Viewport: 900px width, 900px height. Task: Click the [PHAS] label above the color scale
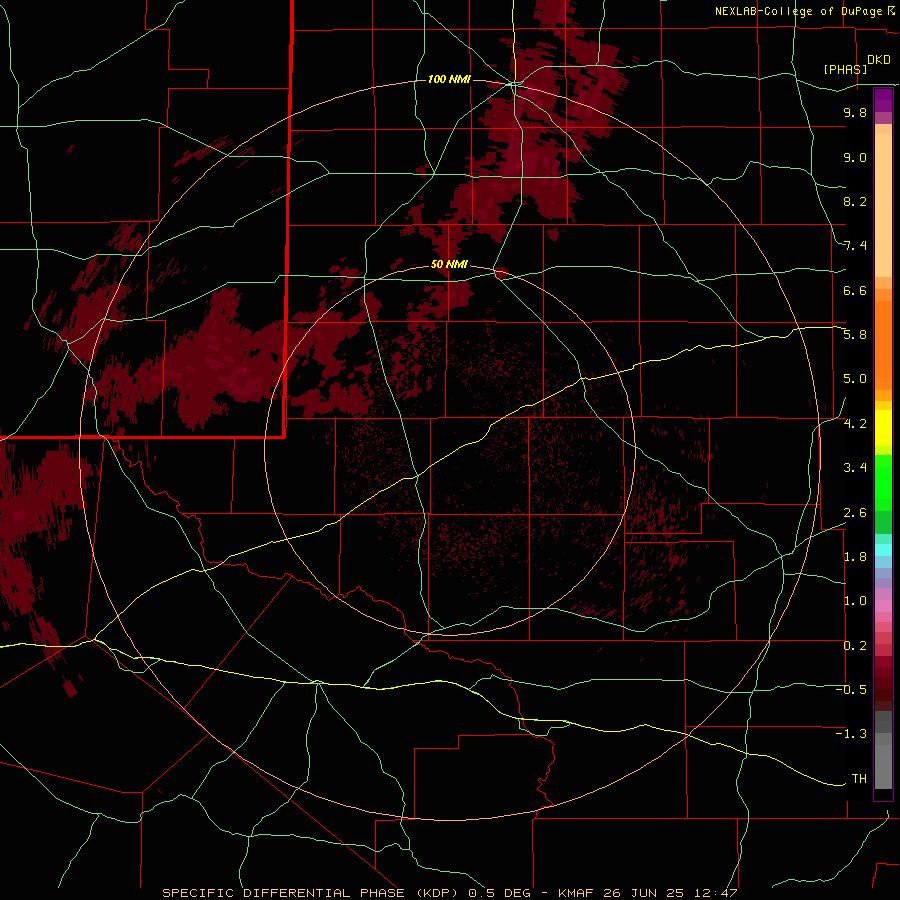(x=845, y=69)
